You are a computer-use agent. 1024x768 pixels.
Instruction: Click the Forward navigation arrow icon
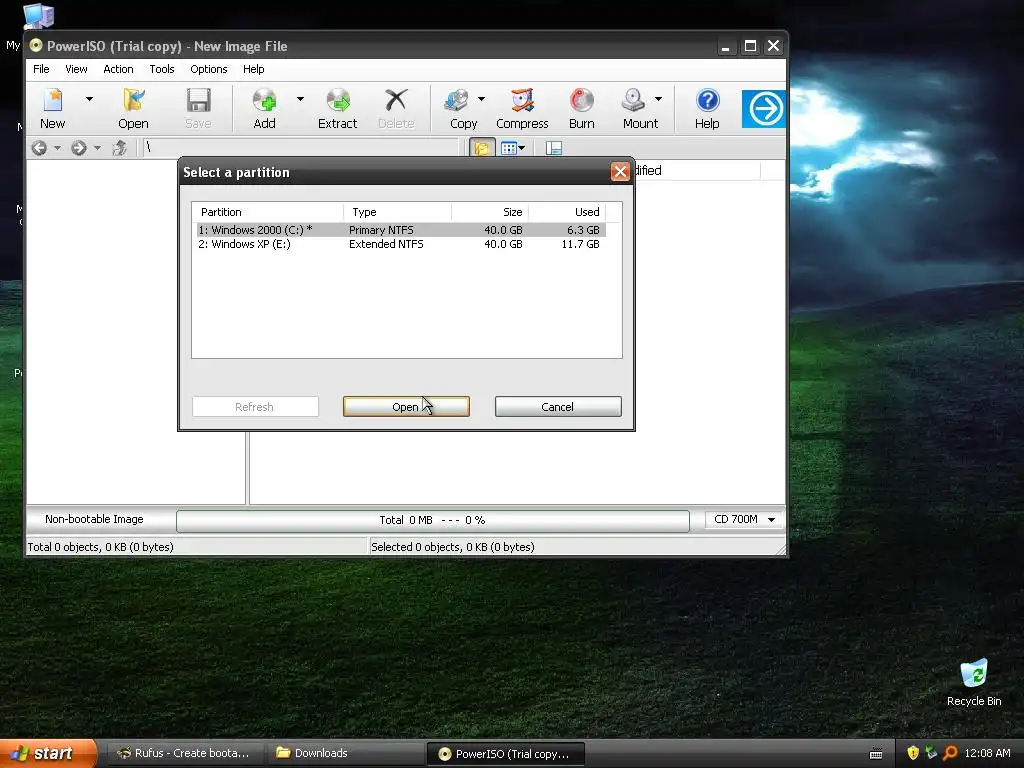(x=79, y=148)
